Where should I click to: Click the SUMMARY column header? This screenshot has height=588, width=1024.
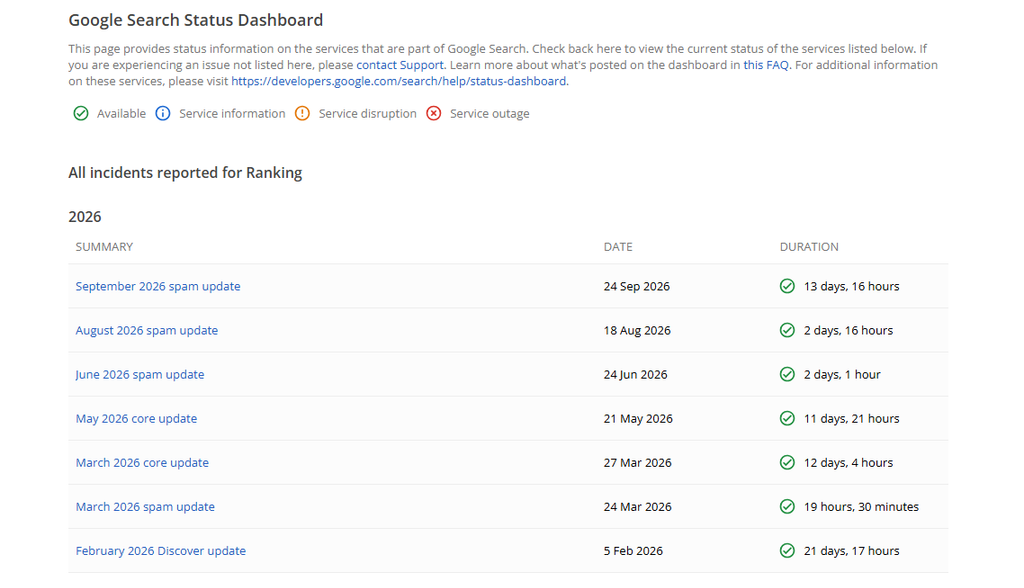click(x=104, y=247)
